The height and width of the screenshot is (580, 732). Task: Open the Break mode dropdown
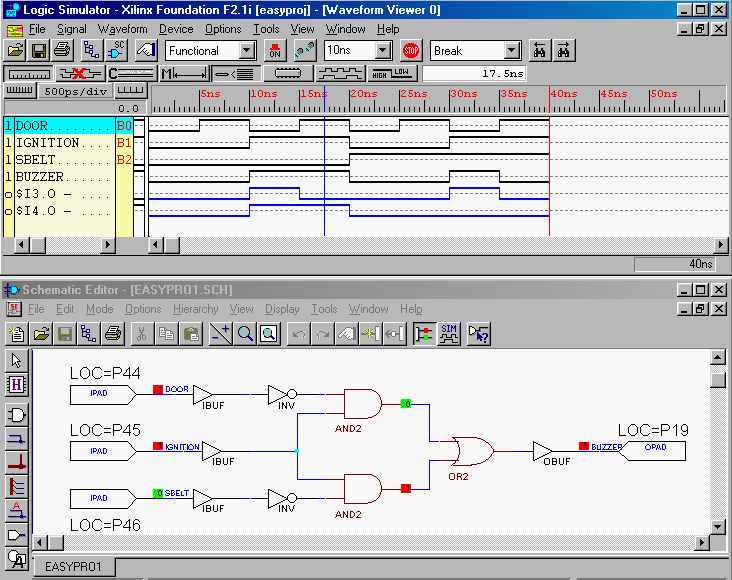point(512,50)
